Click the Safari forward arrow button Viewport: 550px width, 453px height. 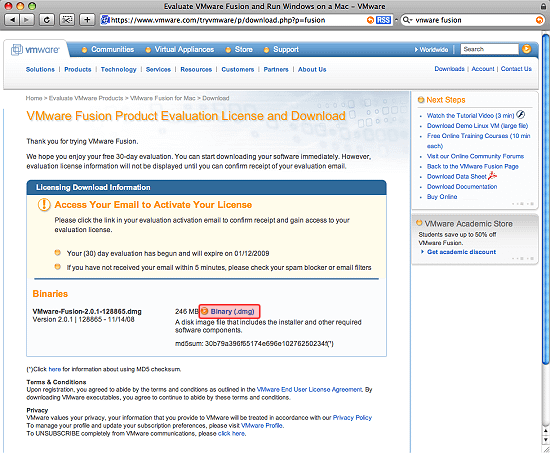click(26, 20)
